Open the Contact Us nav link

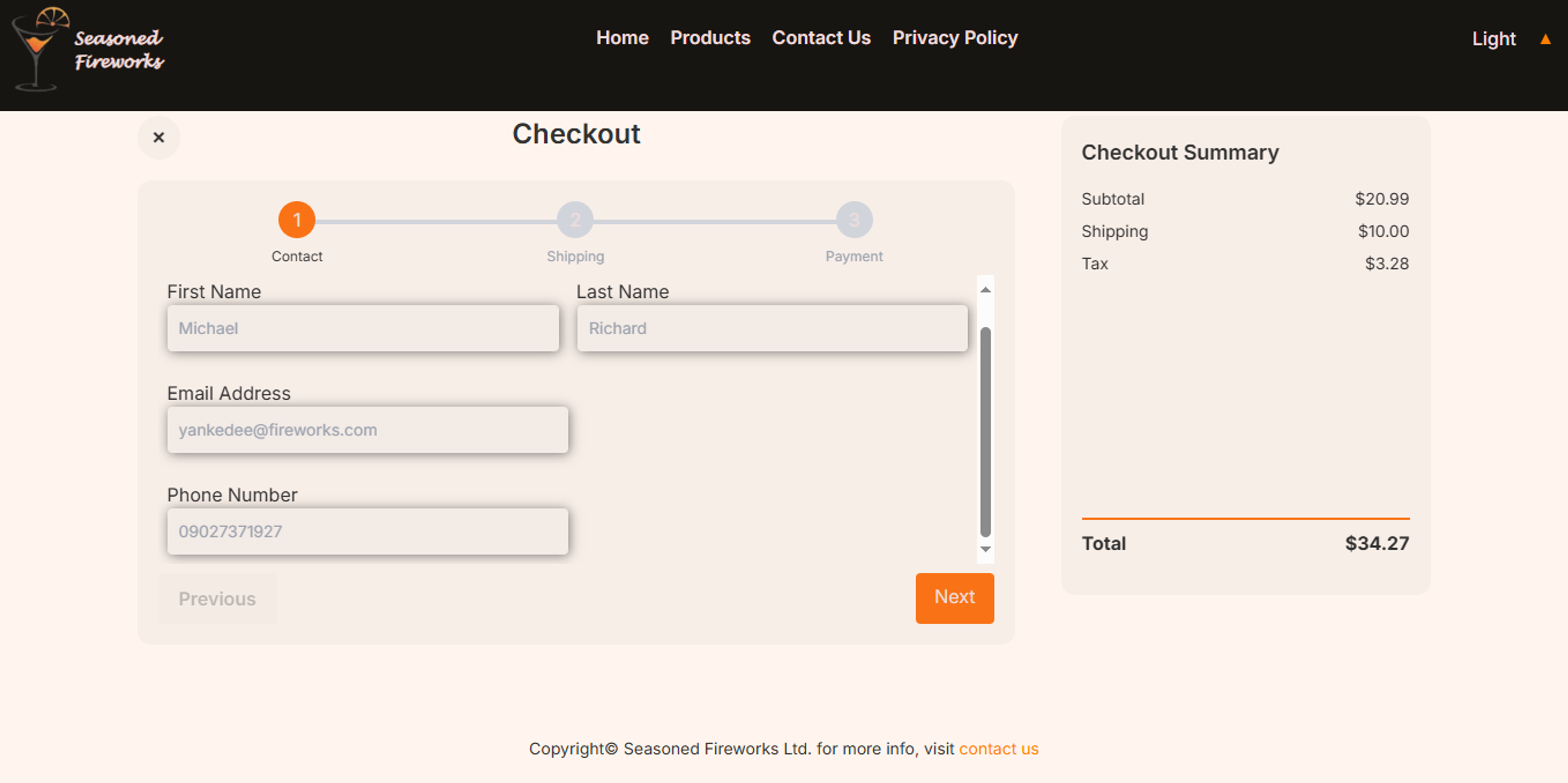(x=821, y=38)
